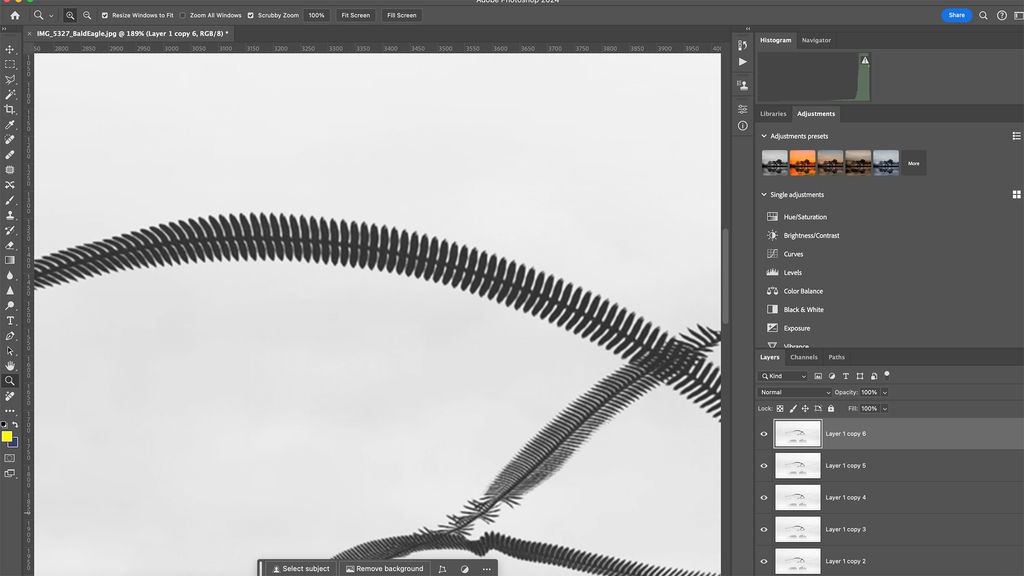Image resolution: width=1024 pixels, height=576 pixels.
Task: Open the Opacity value dropdown
Action: (884, 392)
